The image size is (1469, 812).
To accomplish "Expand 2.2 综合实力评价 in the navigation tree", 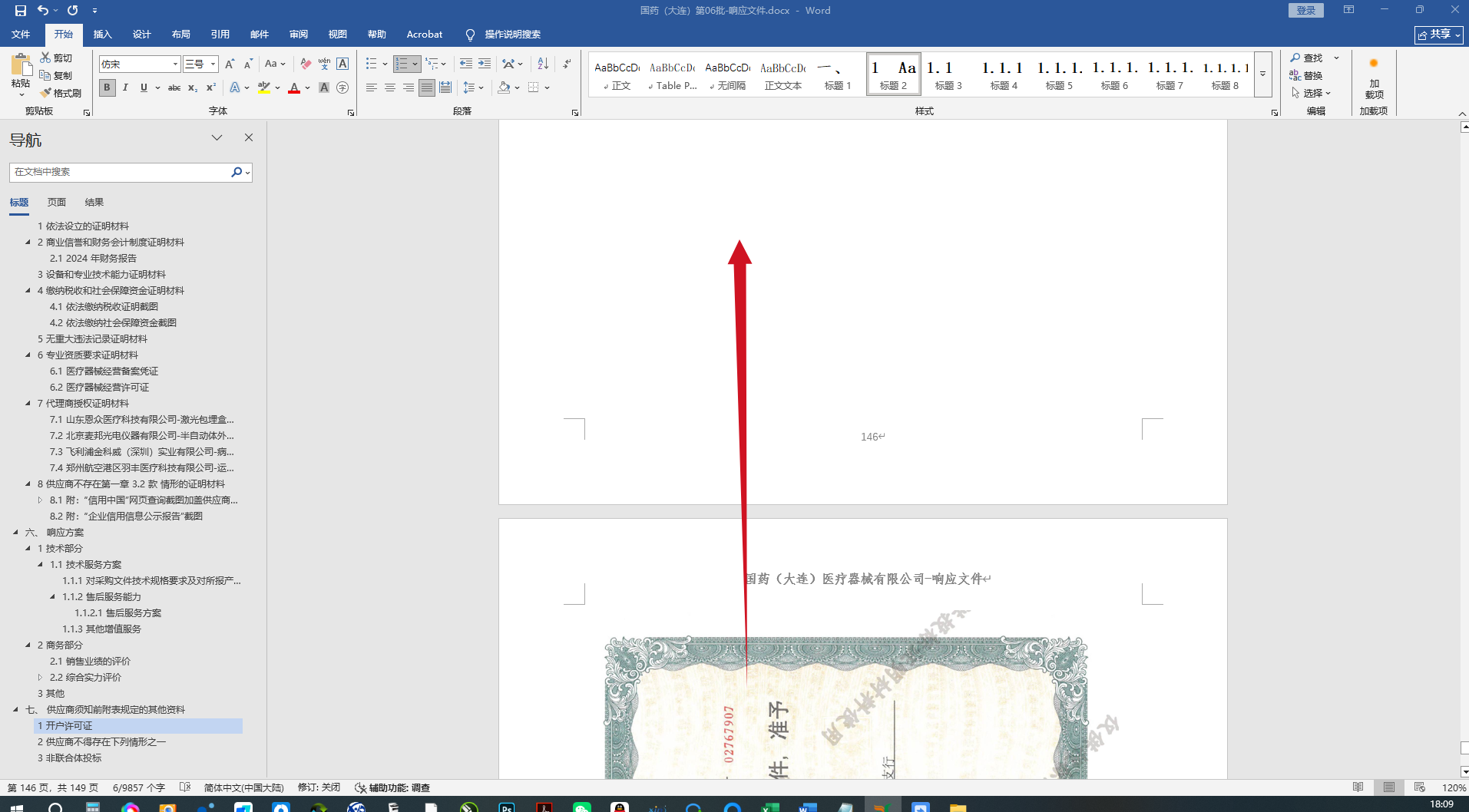I will (x=40, y=677).
